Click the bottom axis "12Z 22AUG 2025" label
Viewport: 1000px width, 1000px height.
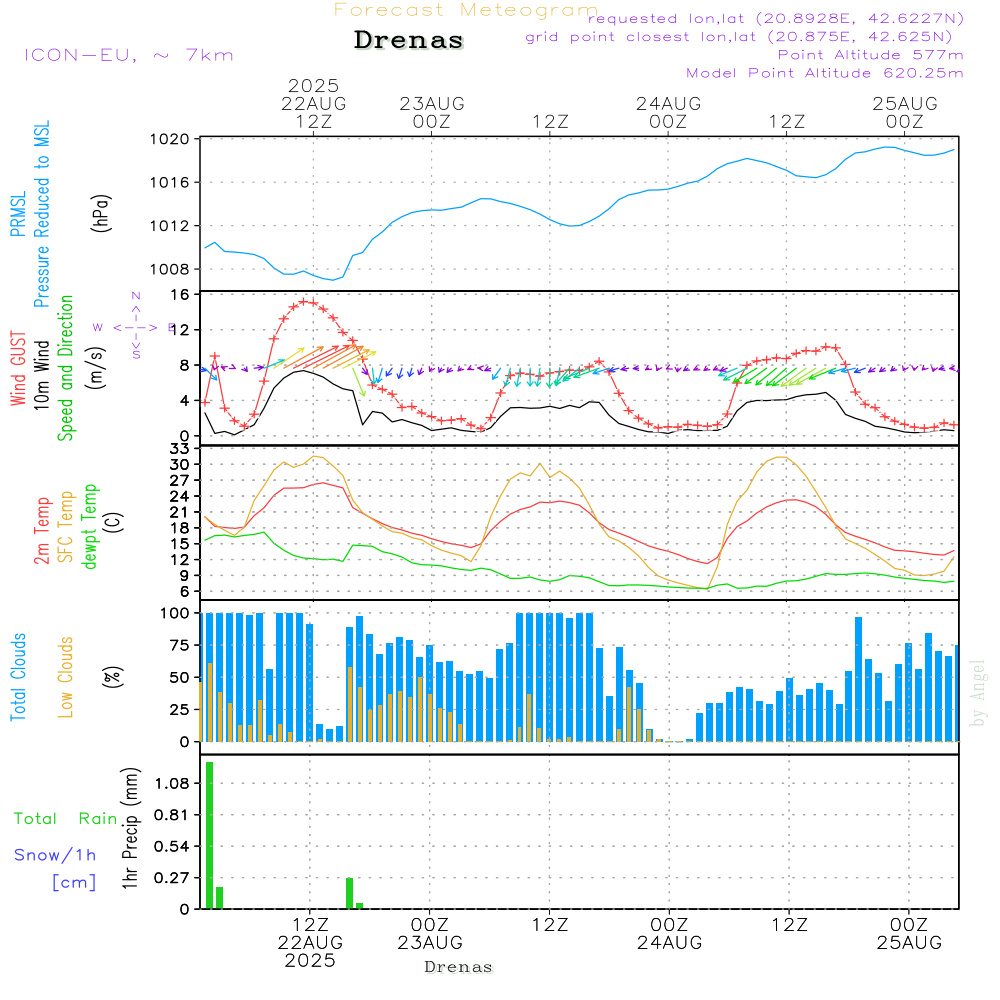pos(311,943)
